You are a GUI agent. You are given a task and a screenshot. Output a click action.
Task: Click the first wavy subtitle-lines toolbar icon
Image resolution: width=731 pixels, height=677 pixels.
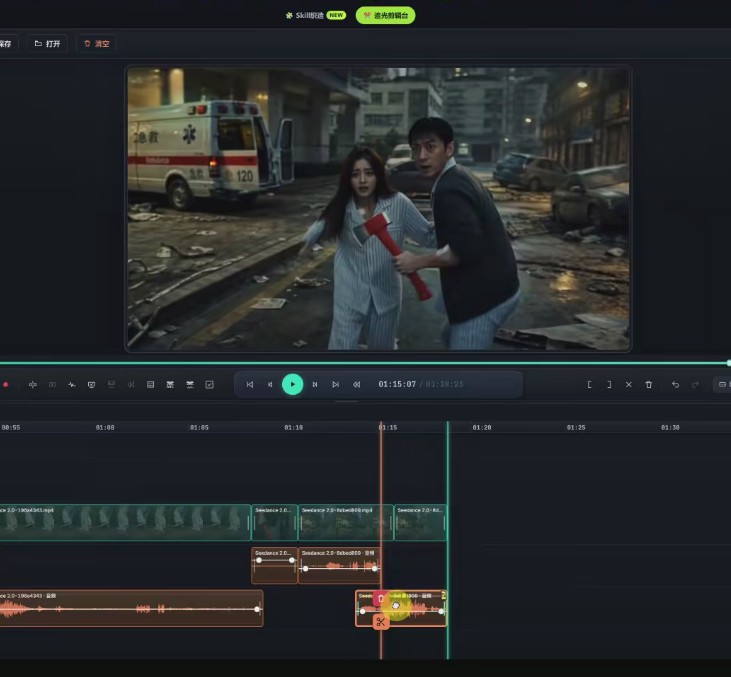170,385
